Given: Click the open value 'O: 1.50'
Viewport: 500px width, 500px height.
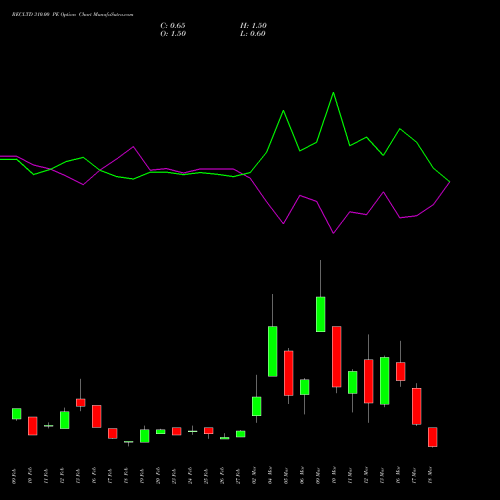Looking at the screenshot, I should pos(173,34).
